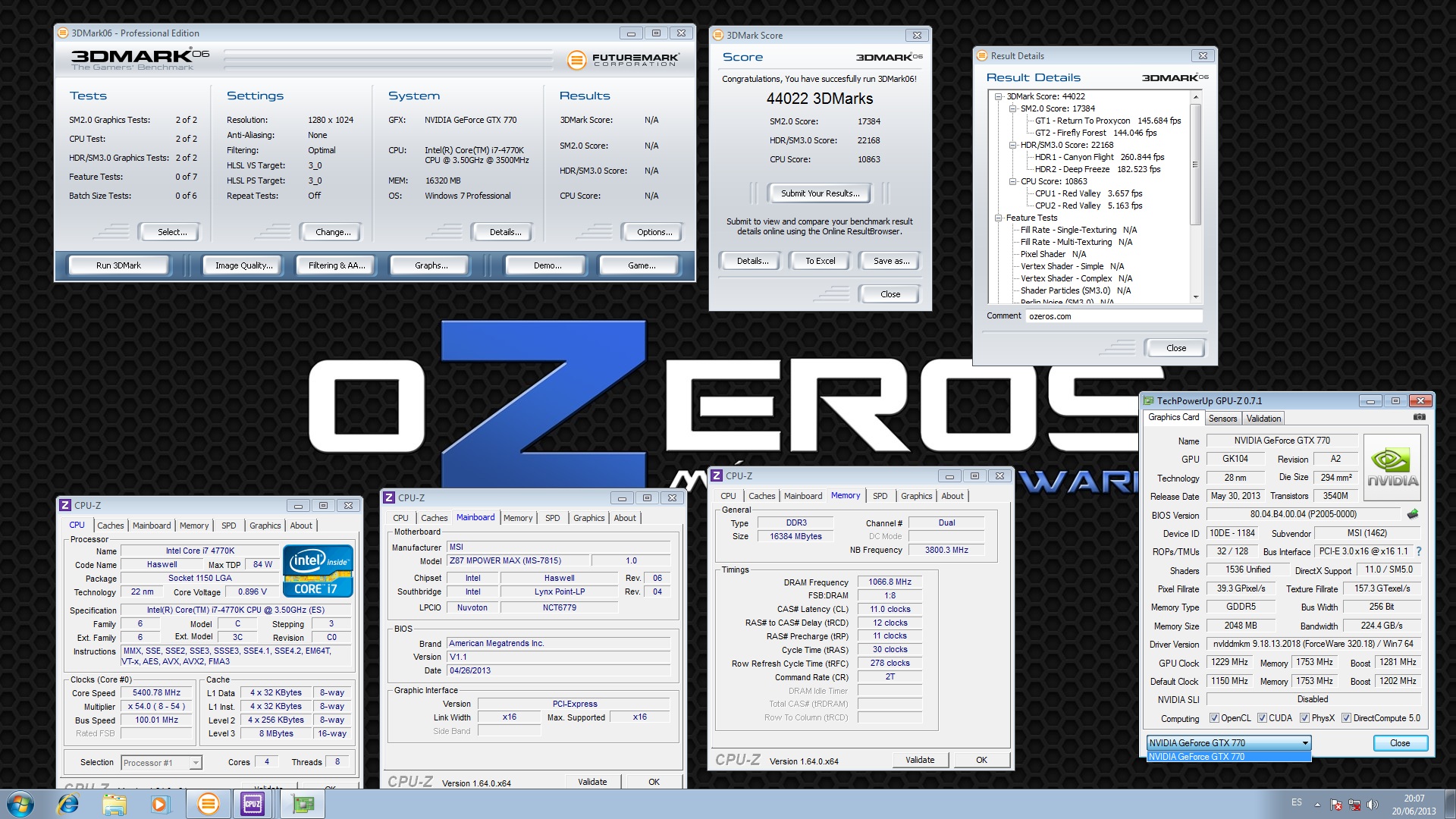Open Windows Explorer folder taskbar icon
This screenshot has width=1456, height=819.
point(115,804)
